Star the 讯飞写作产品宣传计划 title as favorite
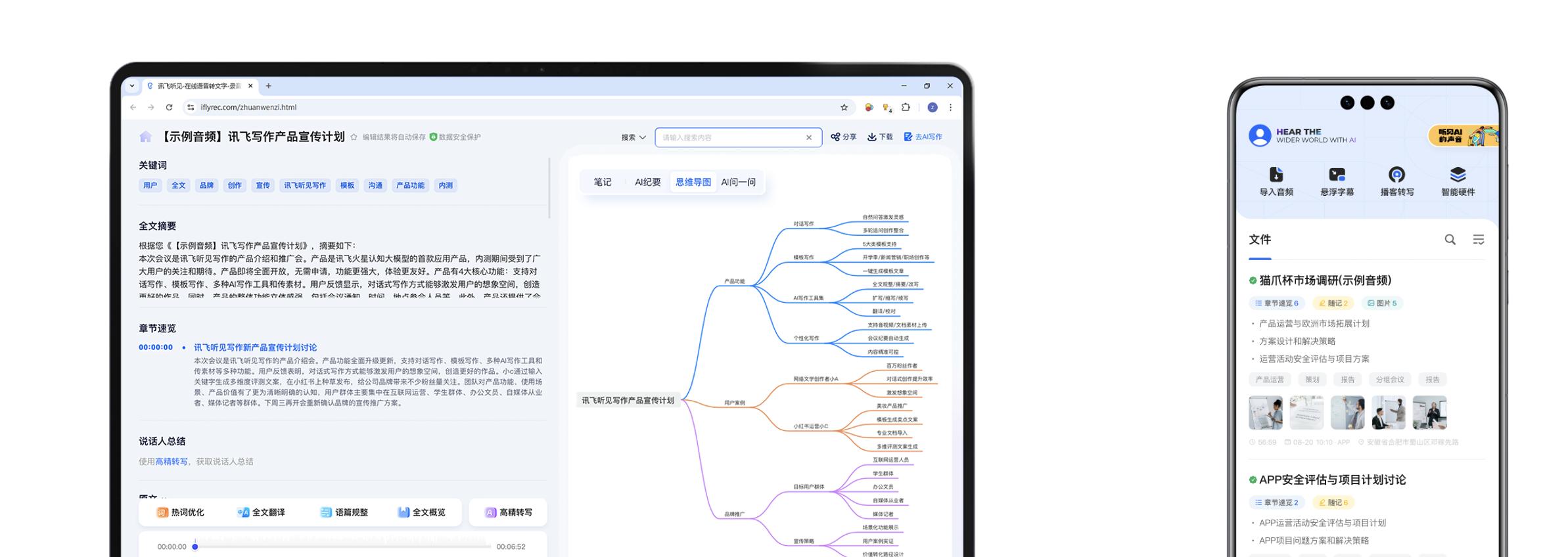1568x557 pixels. point(354,137)
